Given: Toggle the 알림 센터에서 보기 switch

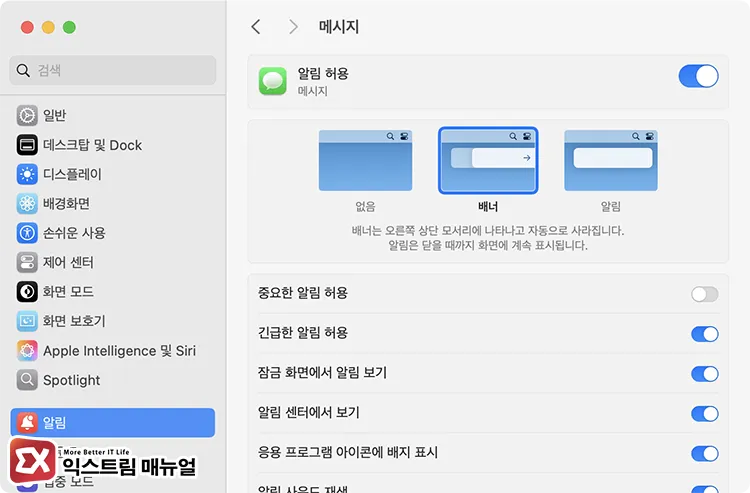Looking at the screenshot, I should pos(705,414).
